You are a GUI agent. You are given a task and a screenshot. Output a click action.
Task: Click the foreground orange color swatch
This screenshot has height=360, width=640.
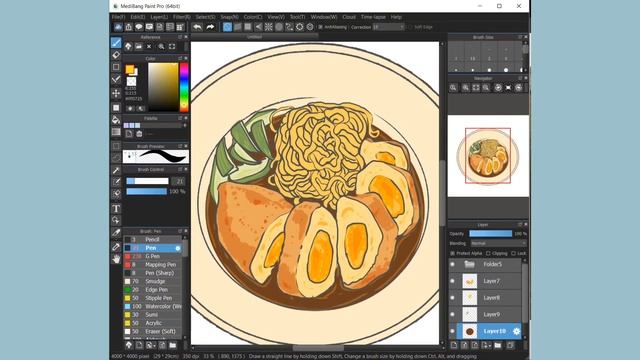(130, 69)
